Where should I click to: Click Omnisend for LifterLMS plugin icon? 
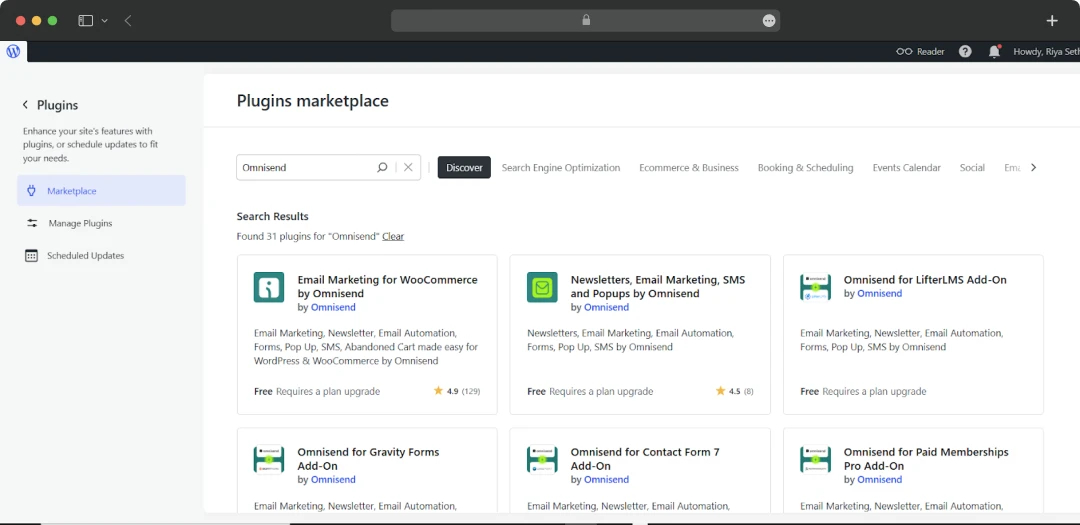click(816, 287)
